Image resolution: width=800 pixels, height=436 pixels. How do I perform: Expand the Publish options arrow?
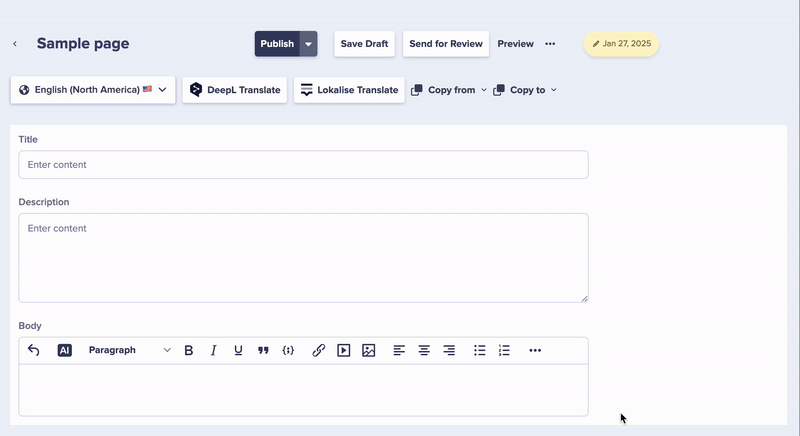coord(309,44)
